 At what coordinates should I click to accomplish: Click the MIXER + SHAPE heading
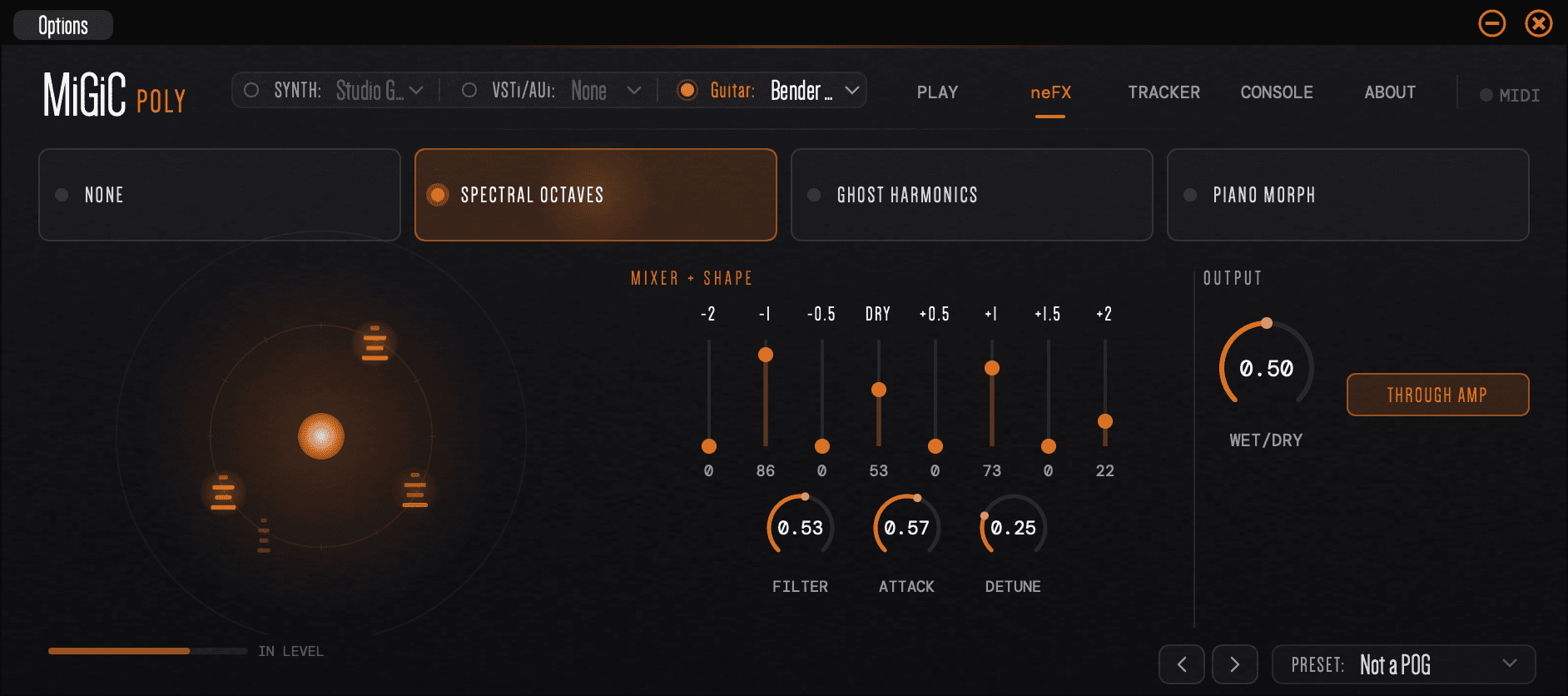pos(691,278)
